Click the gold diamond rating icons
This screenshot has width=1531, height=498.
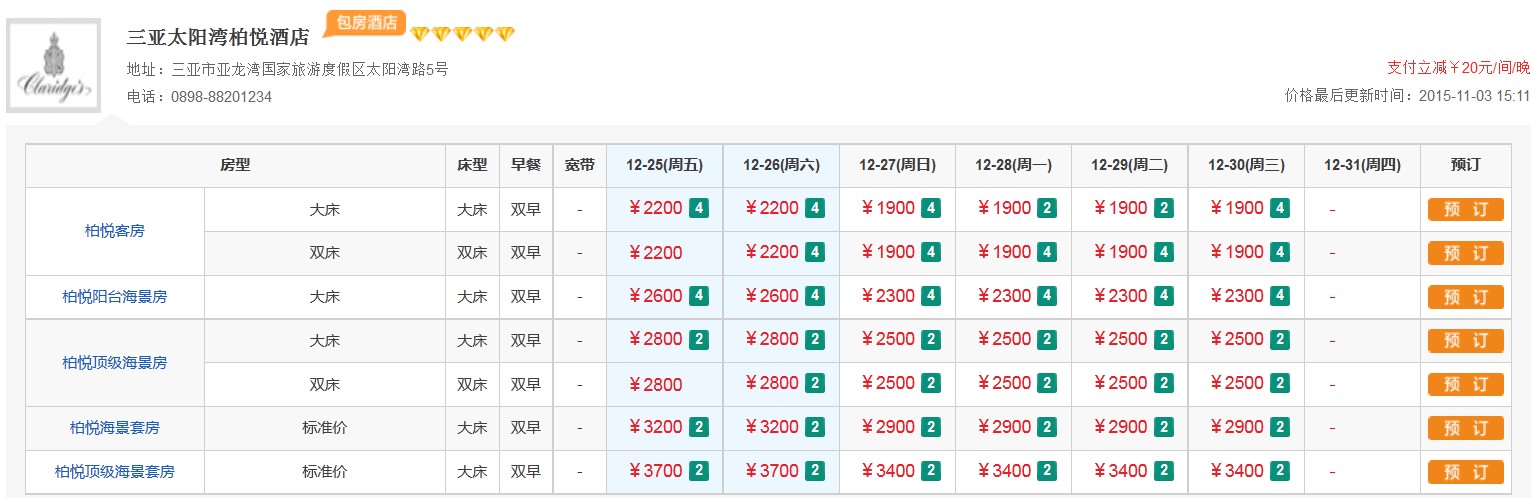click(x=462, y=35)
